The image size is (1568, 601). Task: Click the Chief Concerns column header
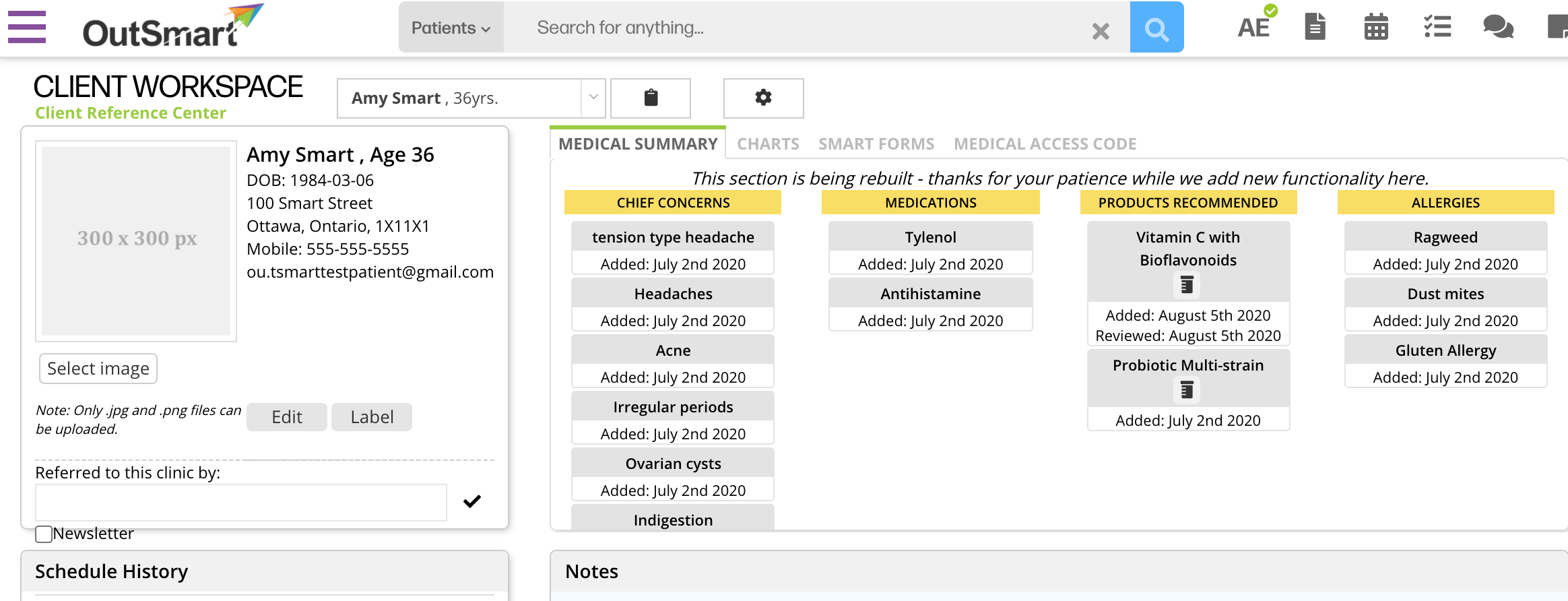click(673, 202)
